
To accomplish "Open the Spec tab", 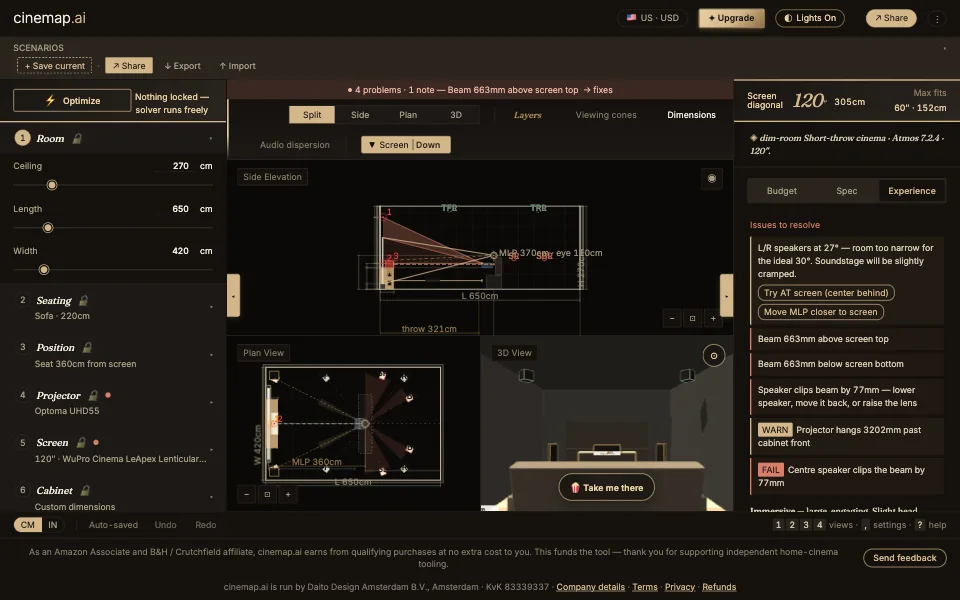I will [847, 191].
